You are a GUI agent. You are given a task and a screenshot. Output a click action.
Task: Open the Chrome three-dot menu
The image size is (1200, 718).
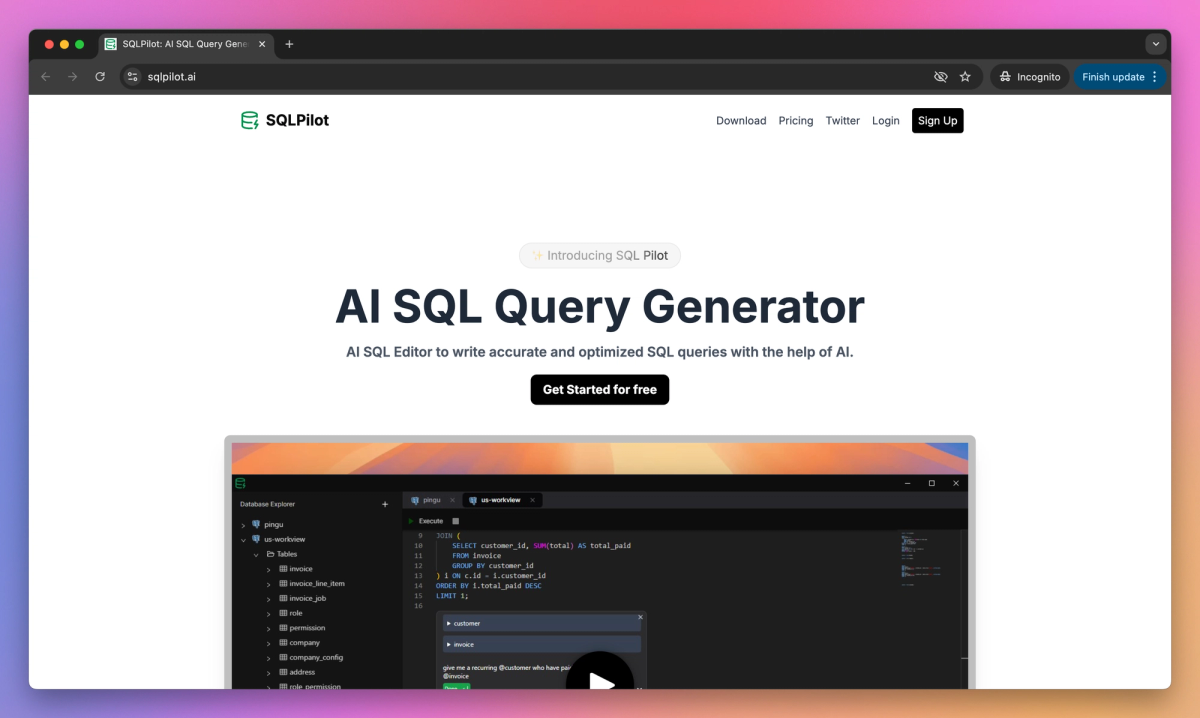point(1155,76)
